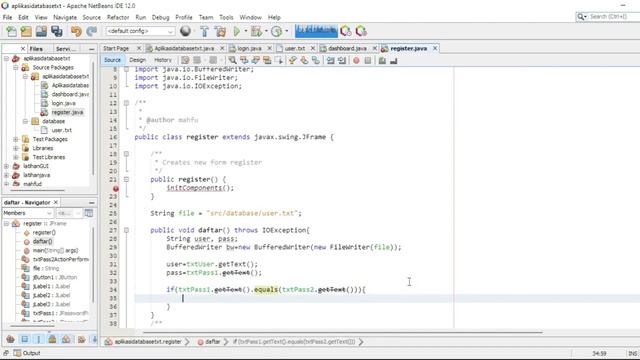The width and height of the screenshot is (640, 360).
Task: Toggle sixth Navigator filter button at bottom
Action: (x=81, y=339)
